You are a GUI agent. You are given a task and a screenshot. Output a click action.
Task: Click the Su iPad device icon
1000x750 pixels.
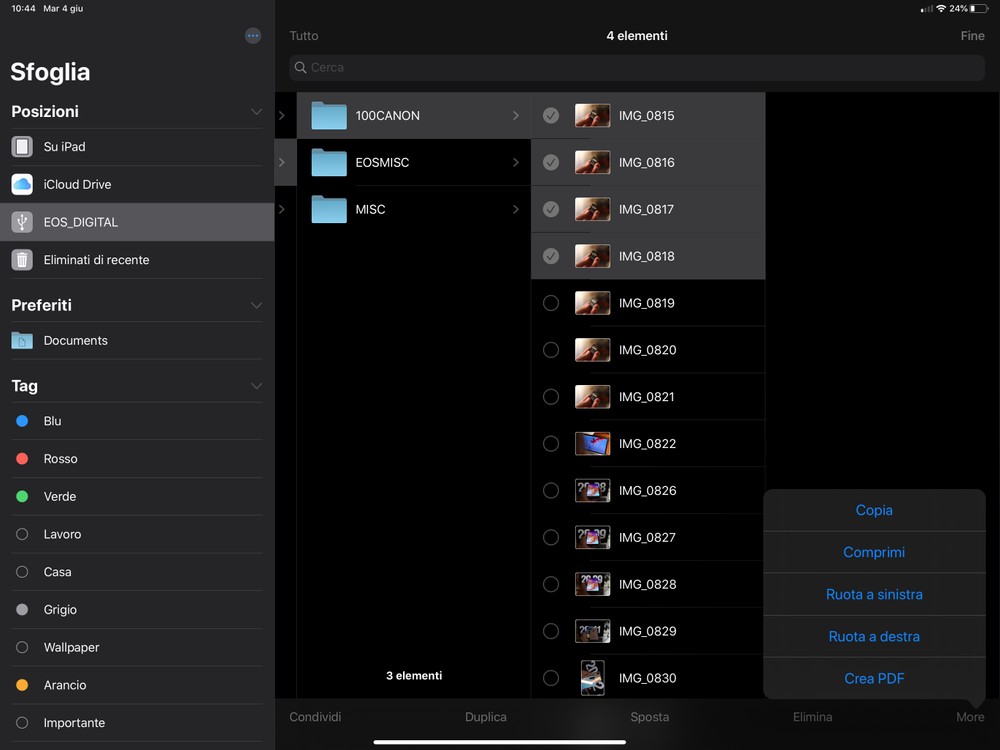click(22, 147)
